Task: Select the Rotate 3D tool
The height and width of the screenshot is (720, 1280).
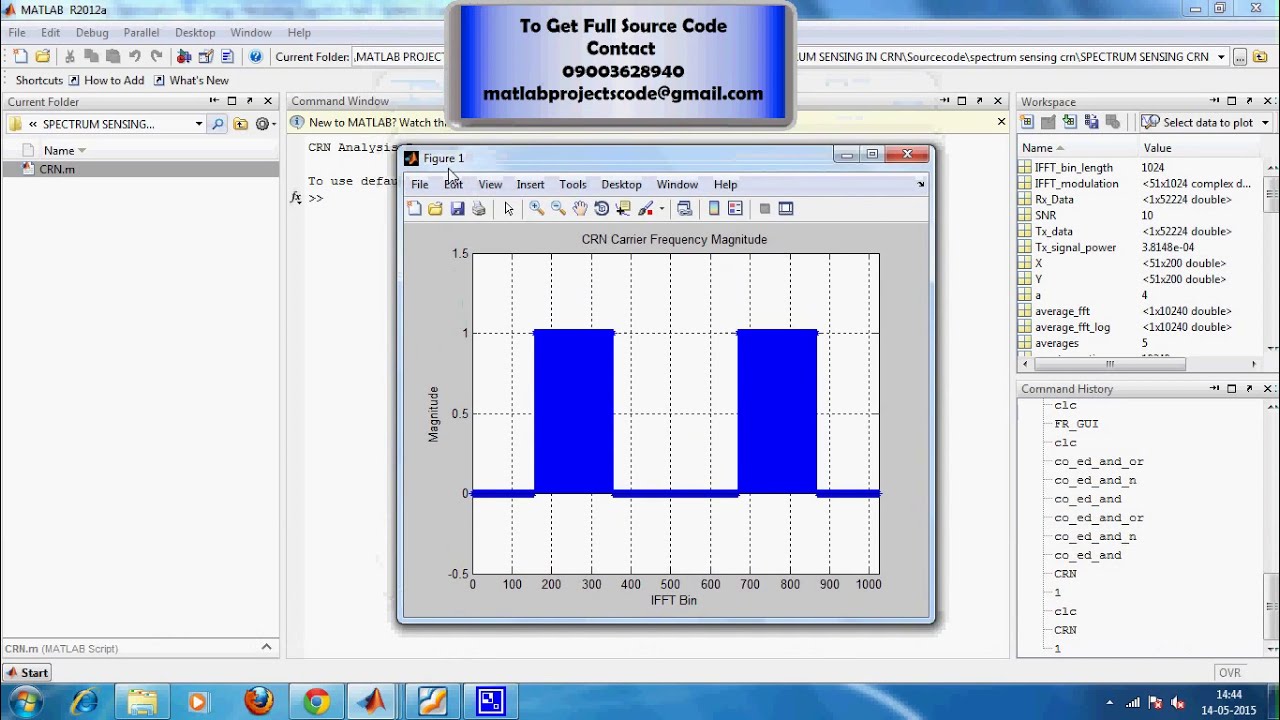Action: tap(601, 208)
